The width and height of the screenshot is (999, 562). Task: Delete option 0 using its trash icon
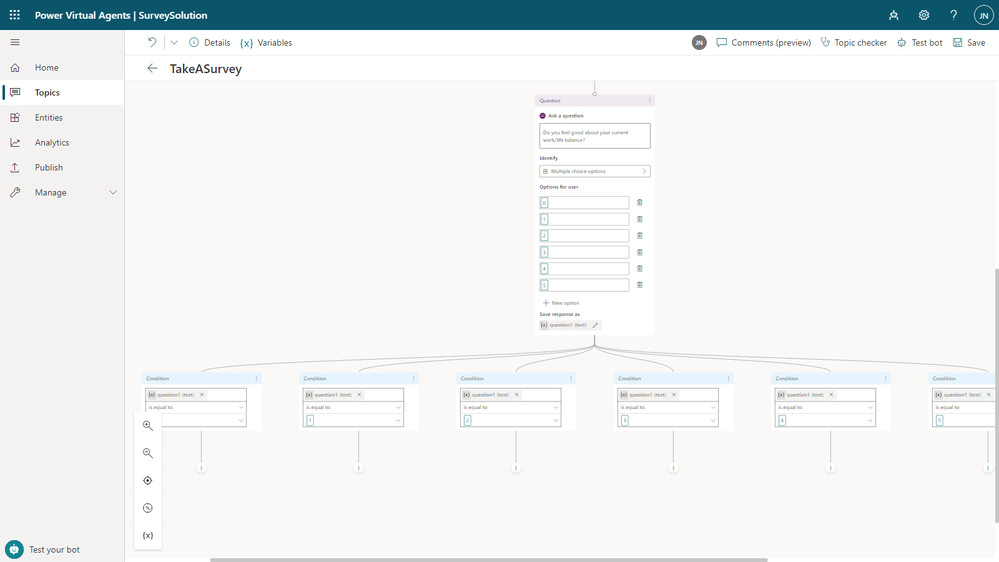click(640, 203)
